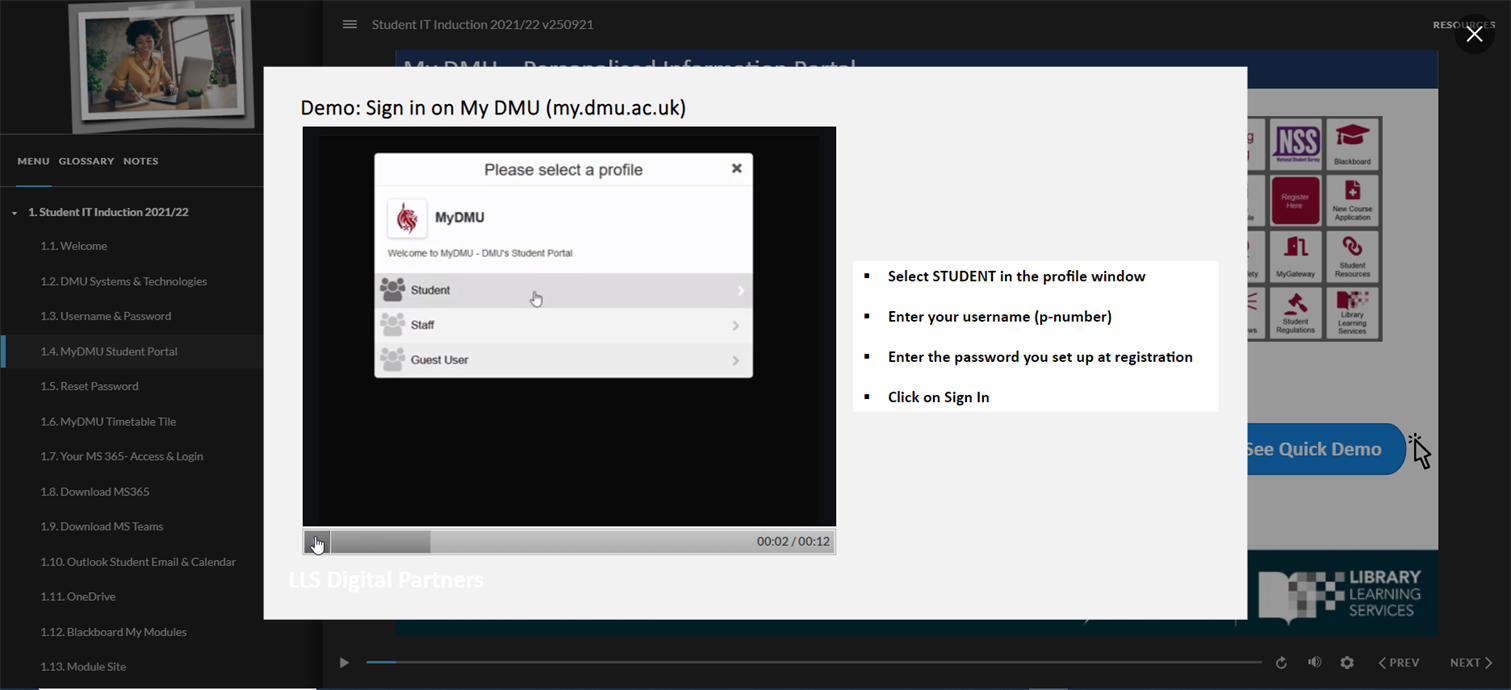Collapse the Student IT Induction 2021/22 section
Screen dimensions: 1511x690
click(x=15, y=213)
